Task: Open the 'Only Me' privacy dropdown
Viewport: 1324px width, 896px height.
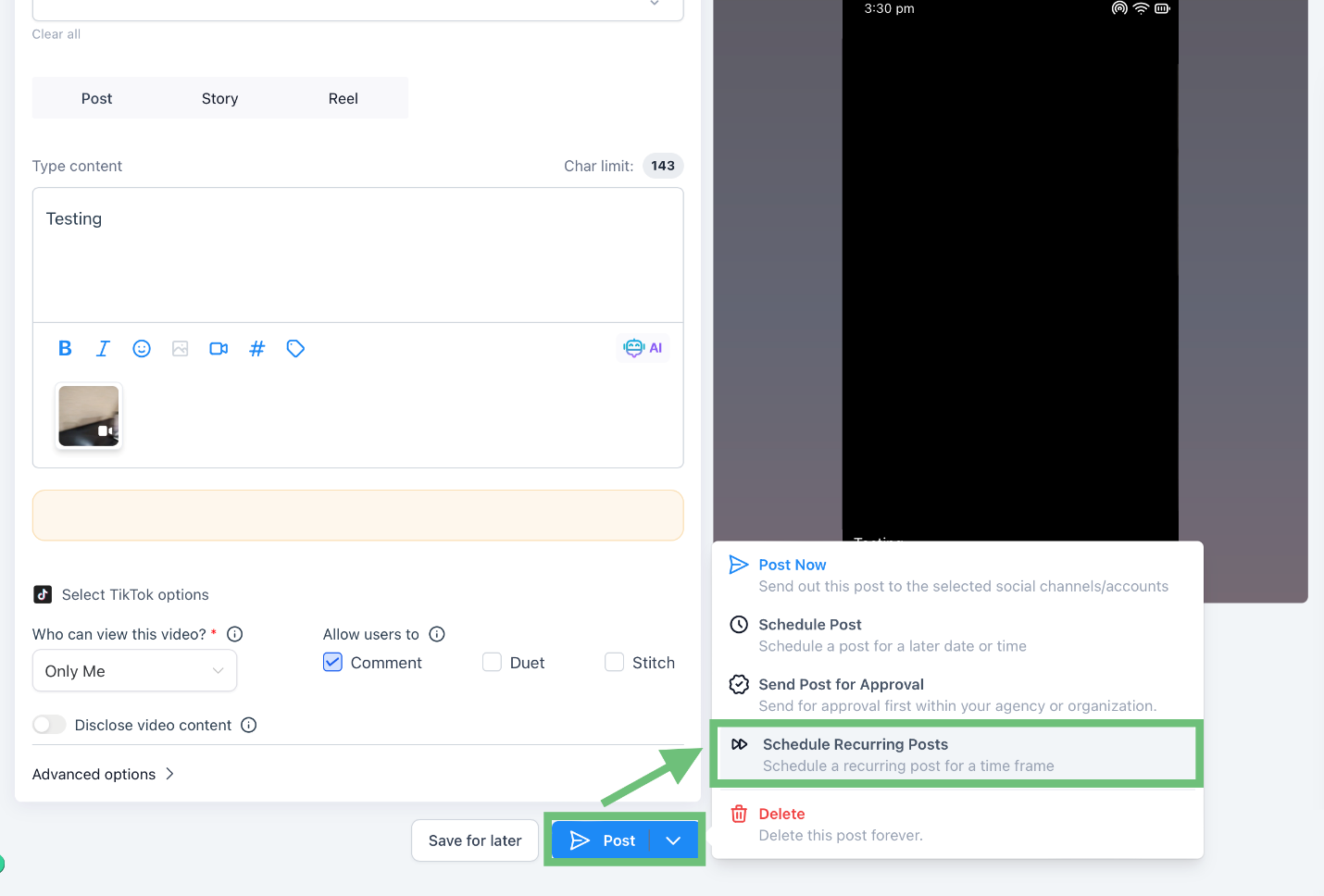Action: click(135, 671)
